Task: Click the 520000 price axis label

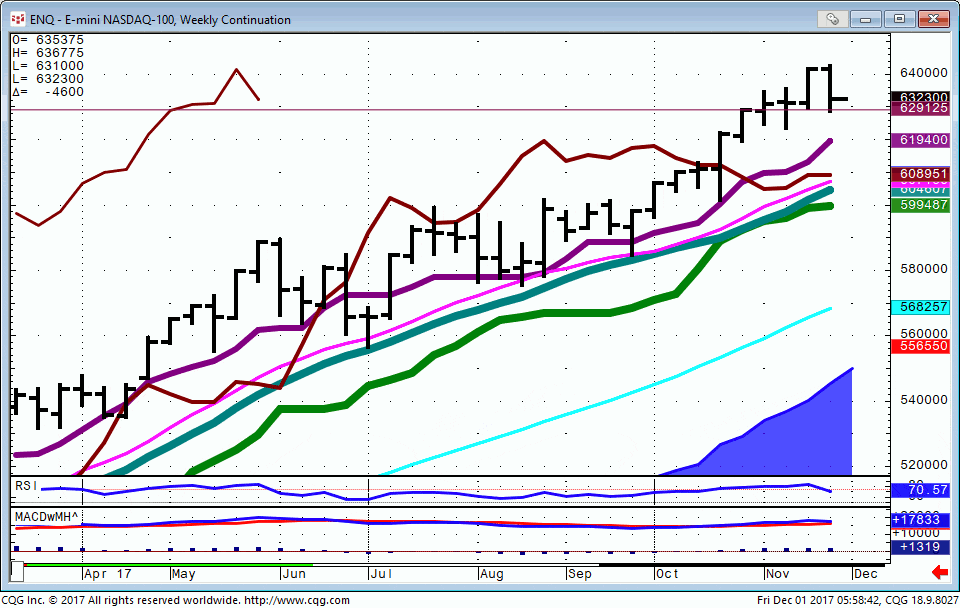Action: click(924, 465)
